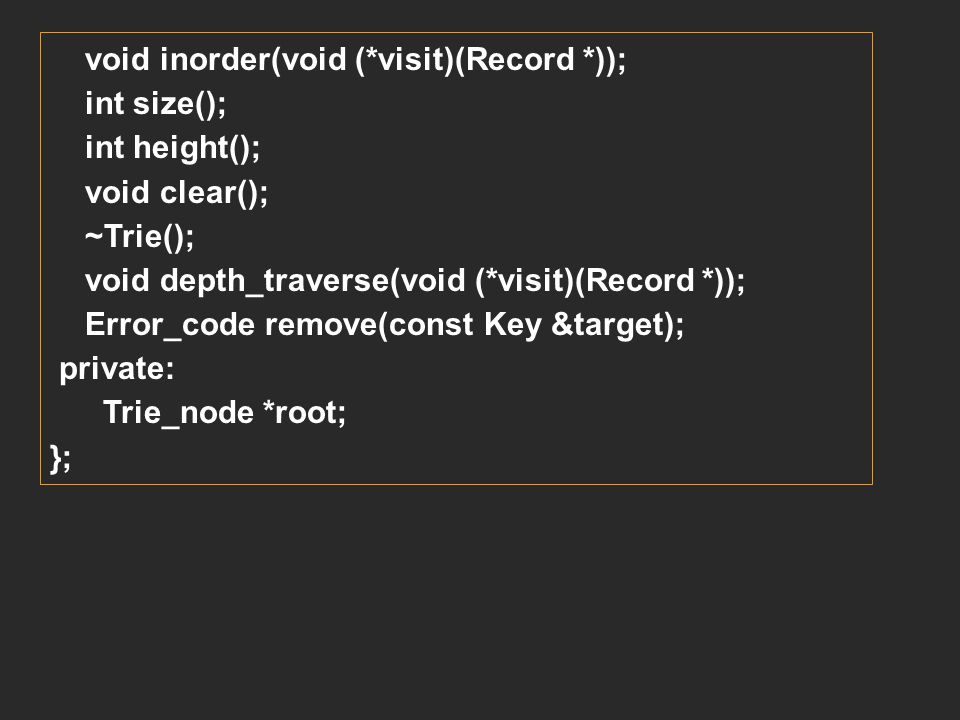Click the 'private:' keyword
960x720 pixels.
tap(117, 370)
